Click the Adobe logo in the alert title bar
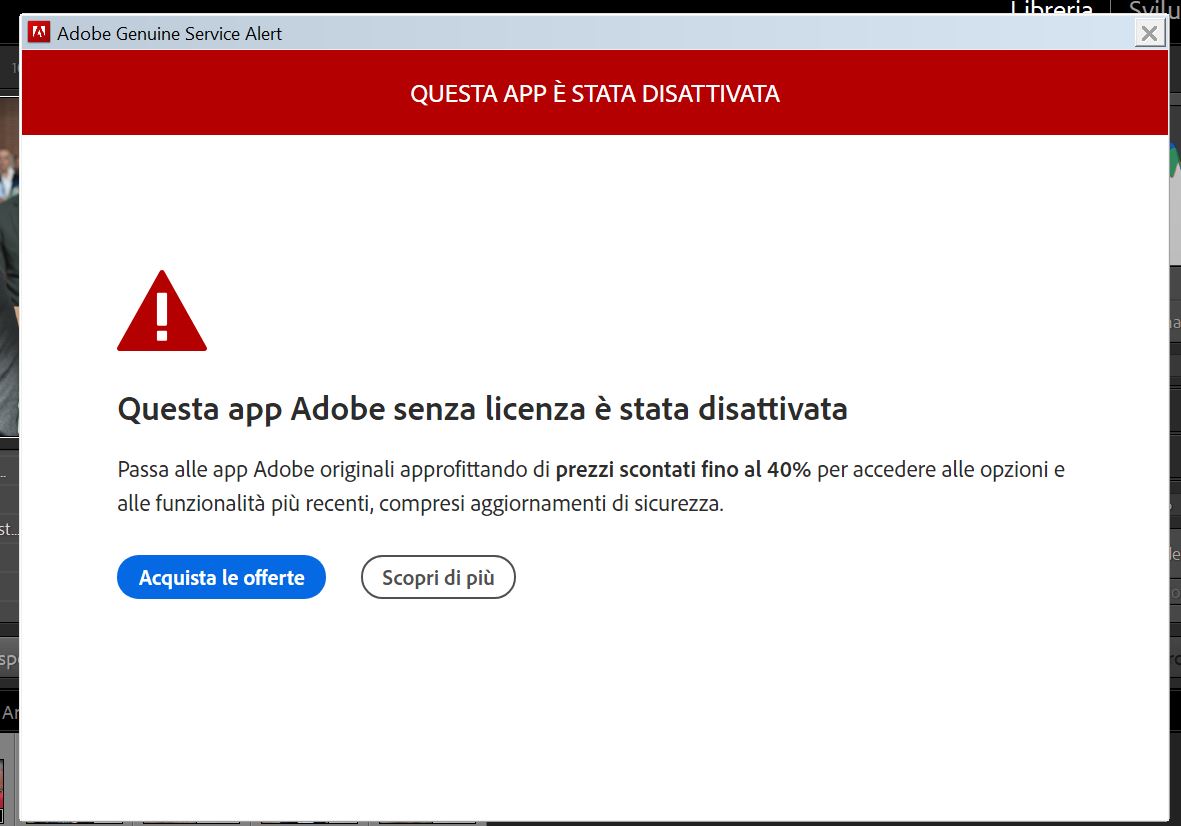The image size is (1181, 826). 39,32
